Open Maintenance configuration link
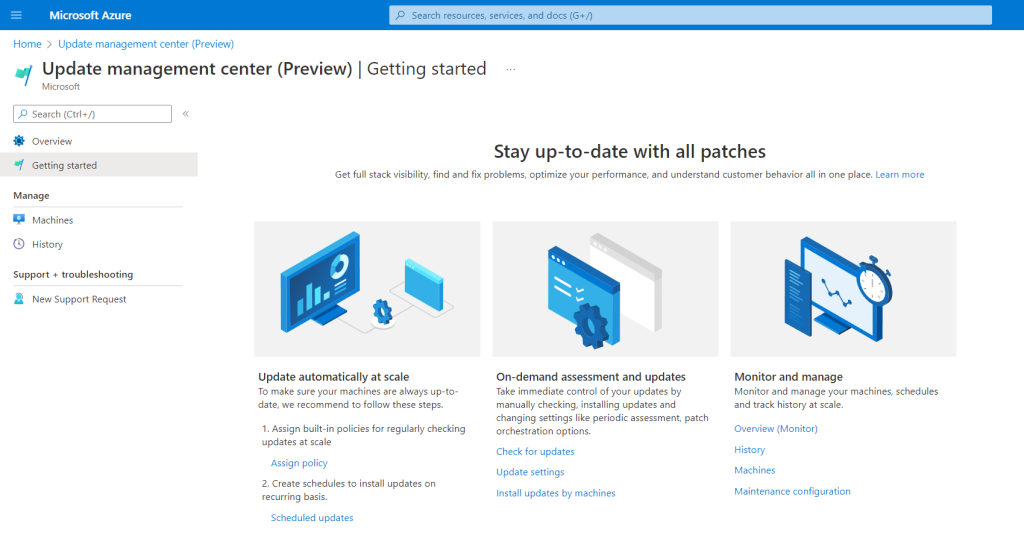 pyautogui.click(x=792, y=491)
